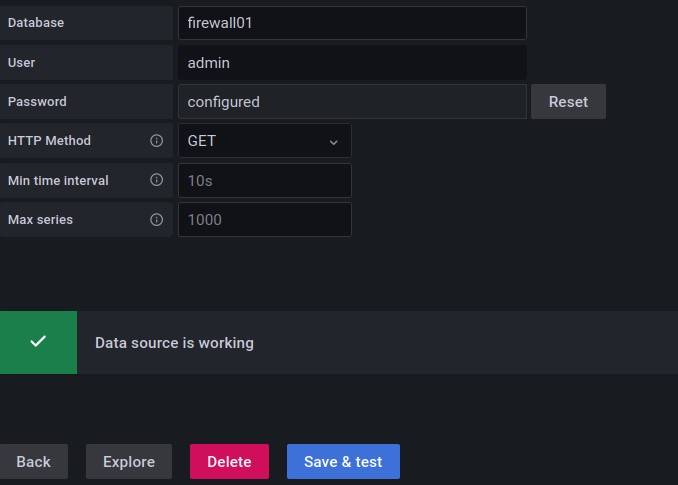Screen dimensions: 678x485
Task: Click the chevron arrow in HTTP Method selector
Action: (334, 142)
